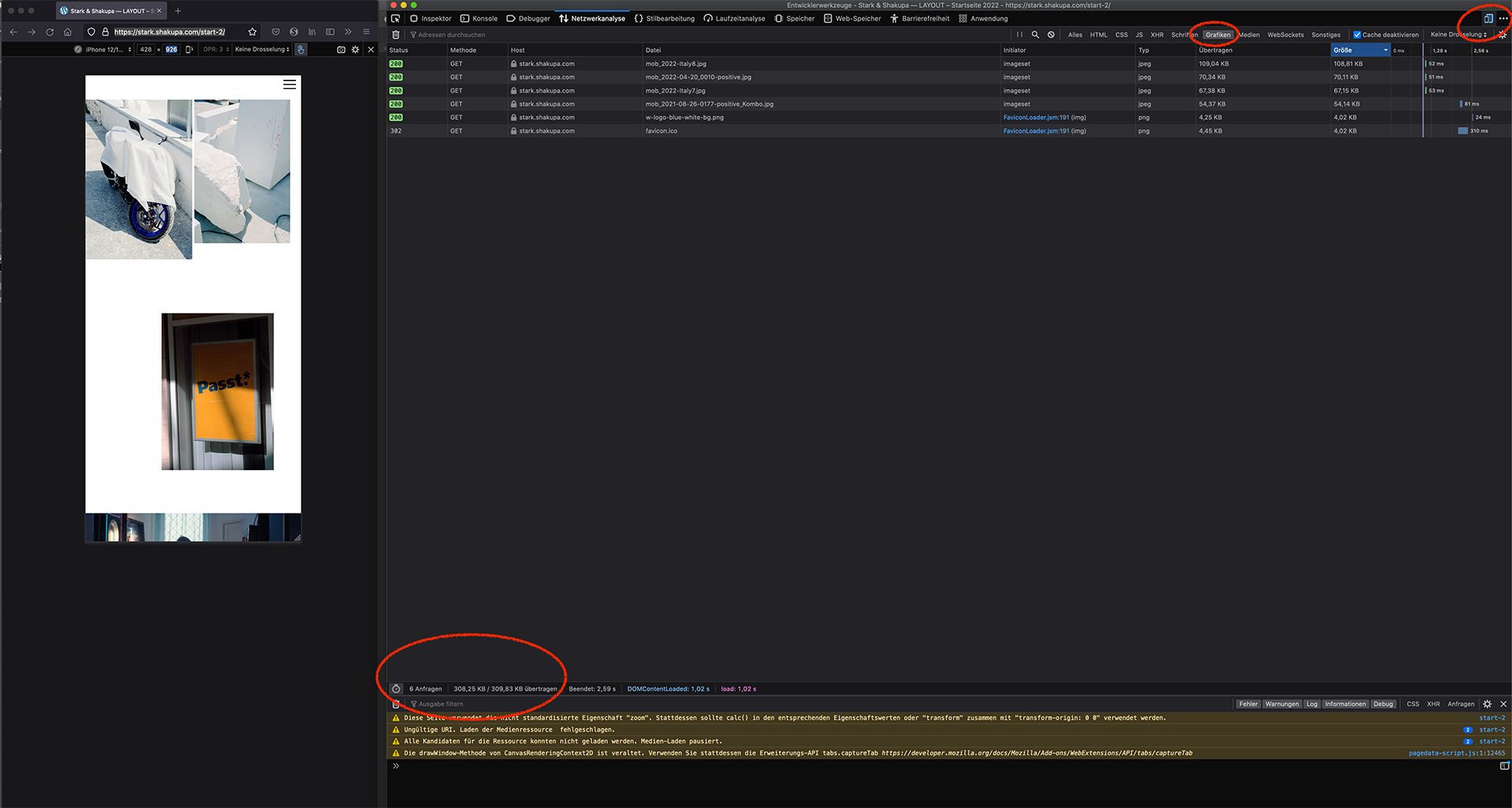1512x808 pixels.
Task: Clear network log with trash icon
Action: click(x=396, y=35)
